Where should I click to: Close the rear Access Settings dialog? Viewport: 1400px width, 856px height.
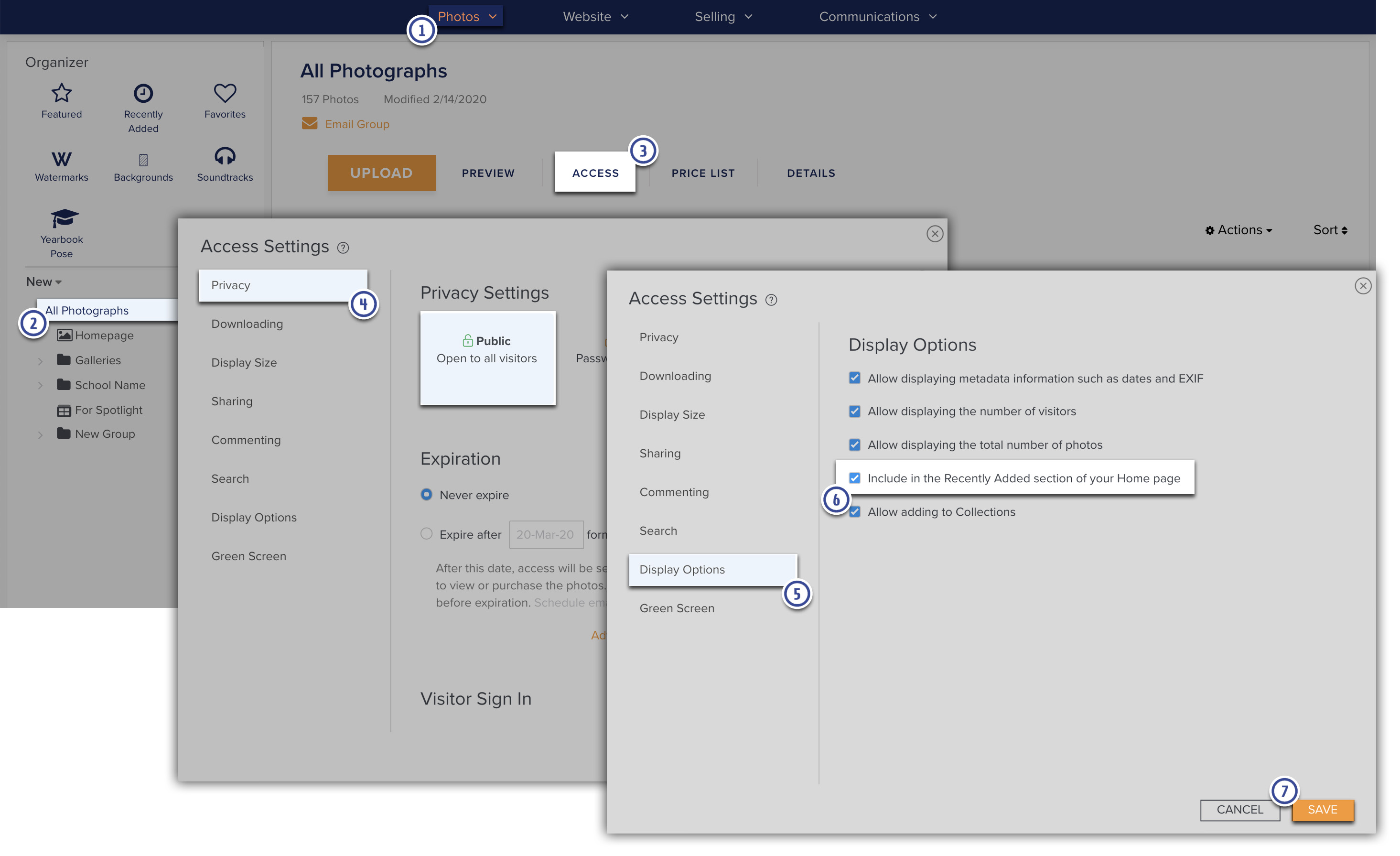[935, 234]
